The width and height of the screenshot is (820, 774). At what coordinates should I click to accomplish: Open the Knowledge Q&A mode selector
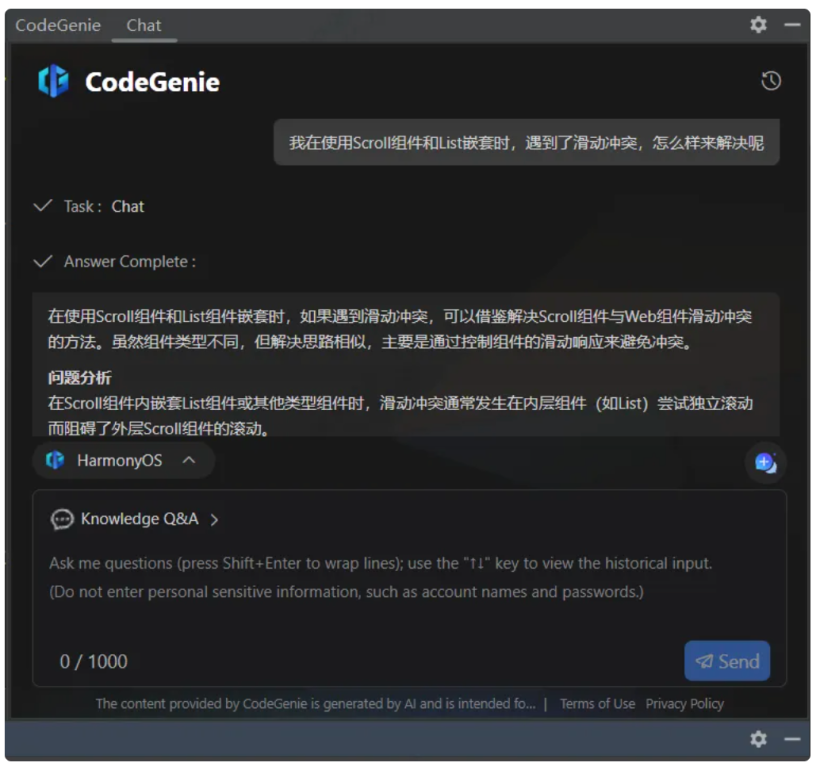click(x=134, y=519)
